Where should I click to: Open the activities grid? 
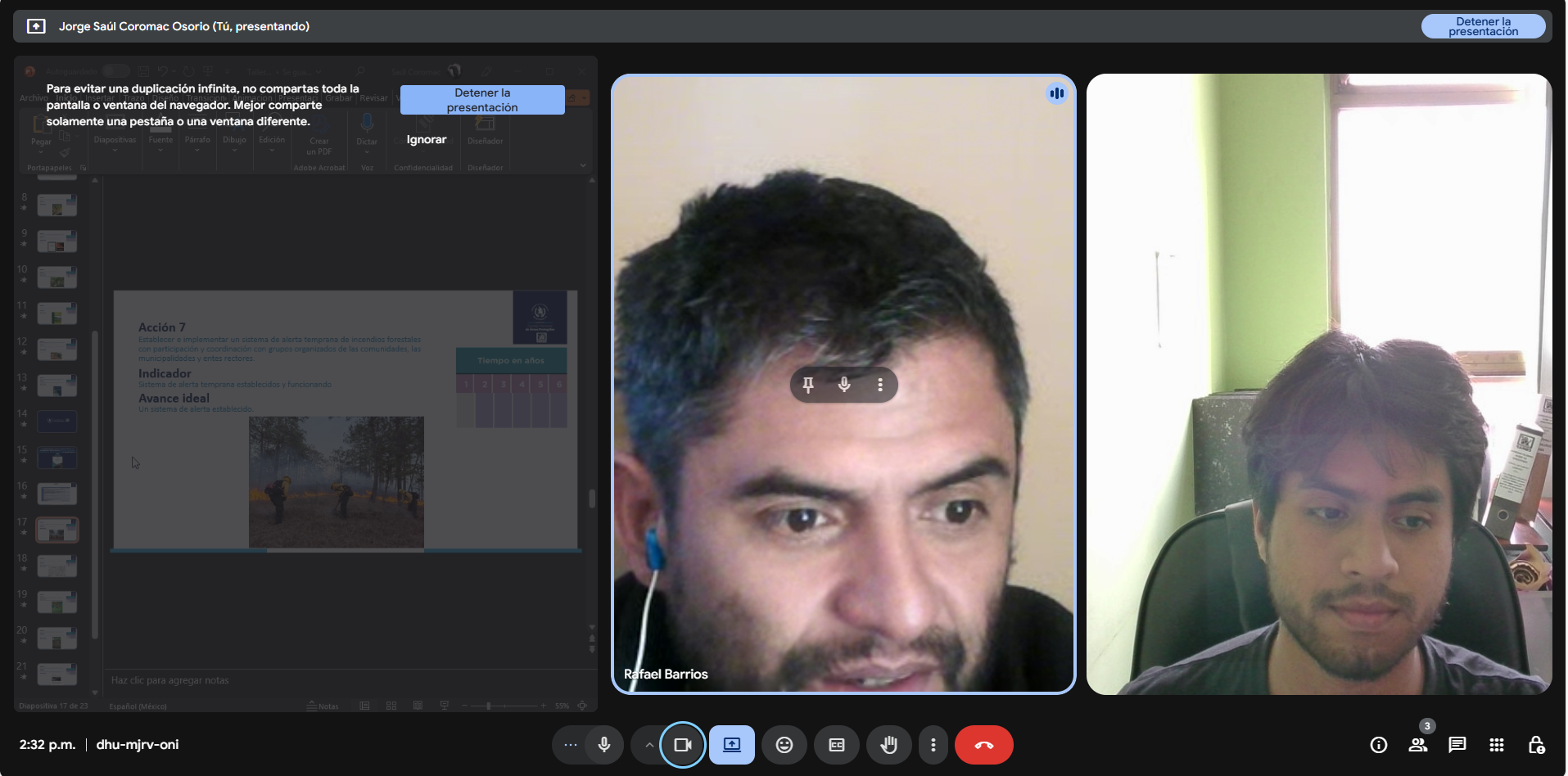[x=1497, y=745]
